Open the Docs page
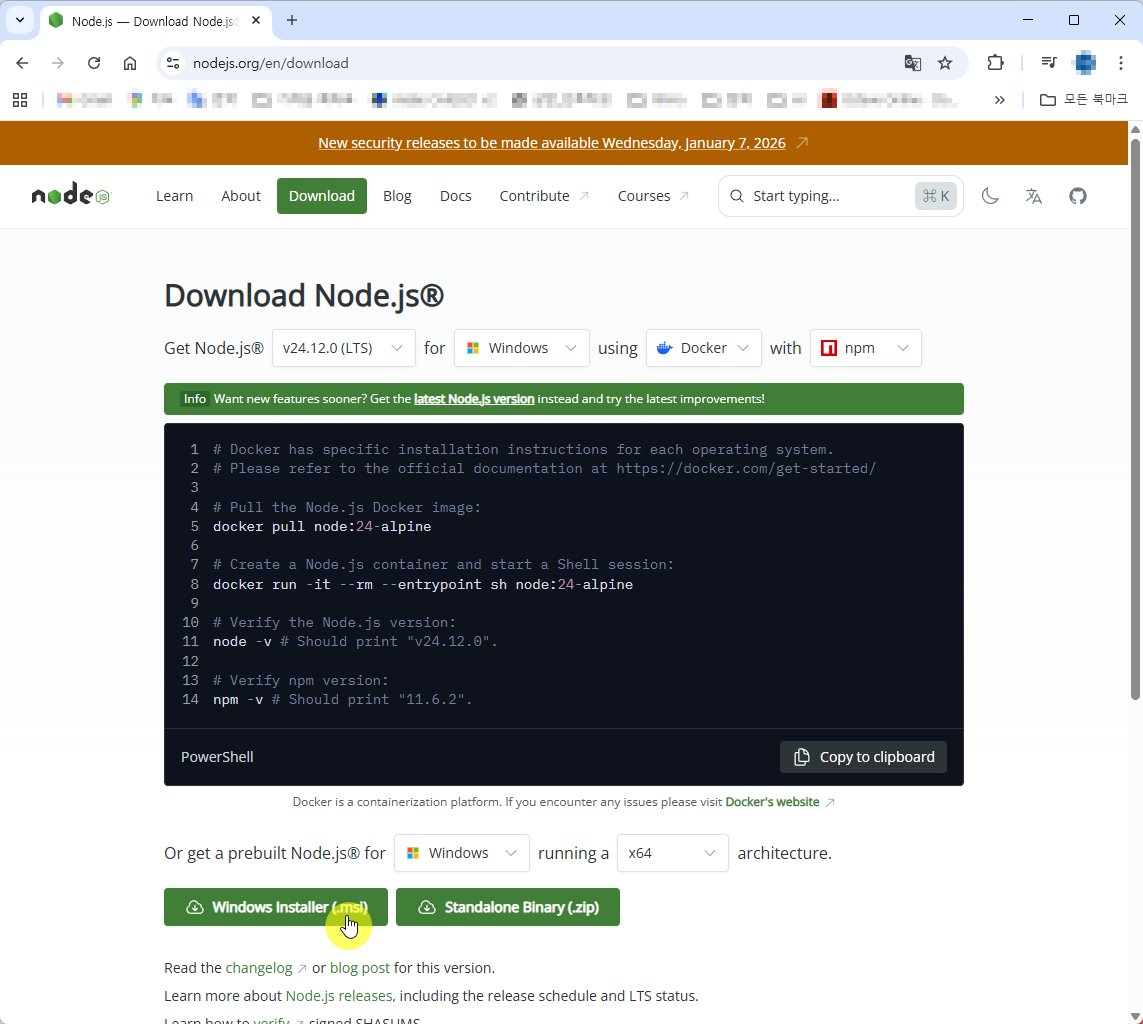Image resolution: width=1143 pixels, height=1024 pixels. point(456,196)
